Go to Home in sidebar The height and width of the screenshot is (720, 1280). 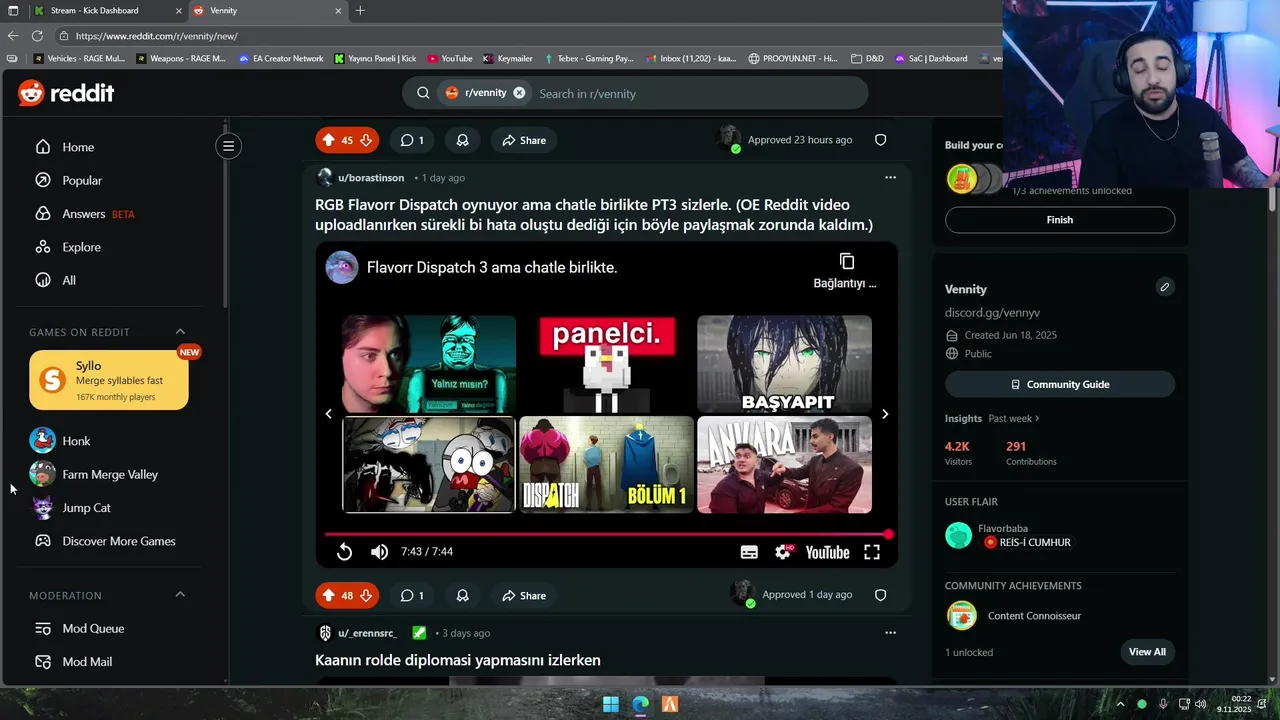[78, 147]
